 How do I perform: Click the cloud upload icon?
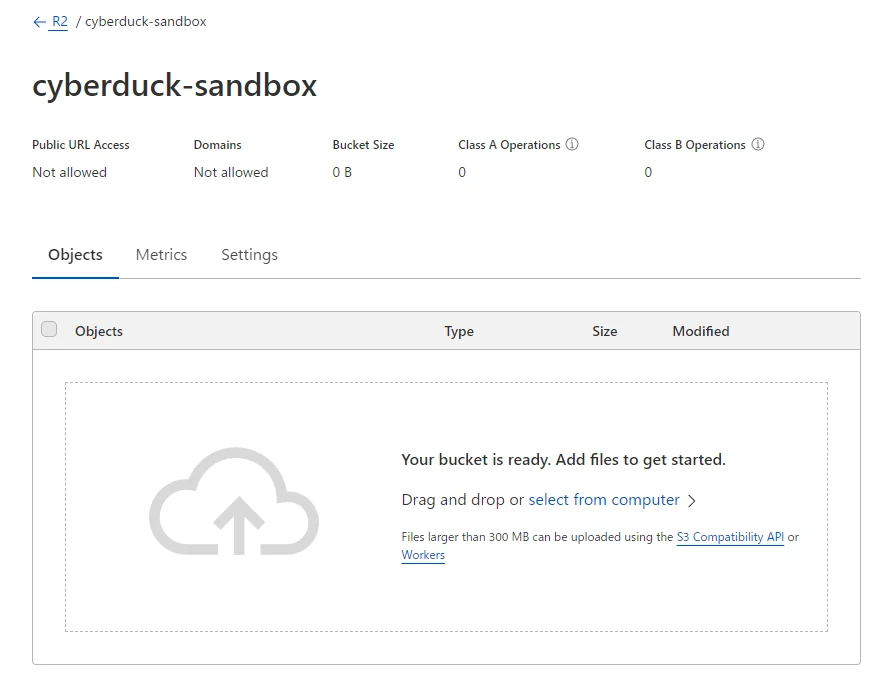[x=234, y=501]
